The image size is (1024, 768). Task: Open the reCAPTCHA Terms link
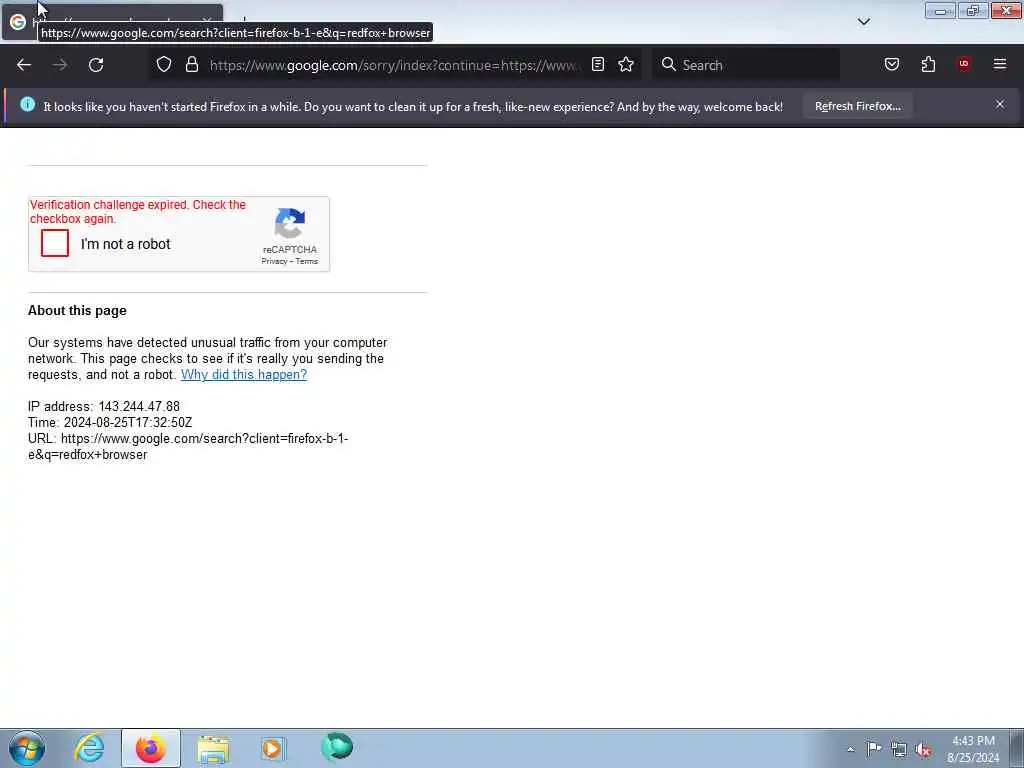[307, 261]
